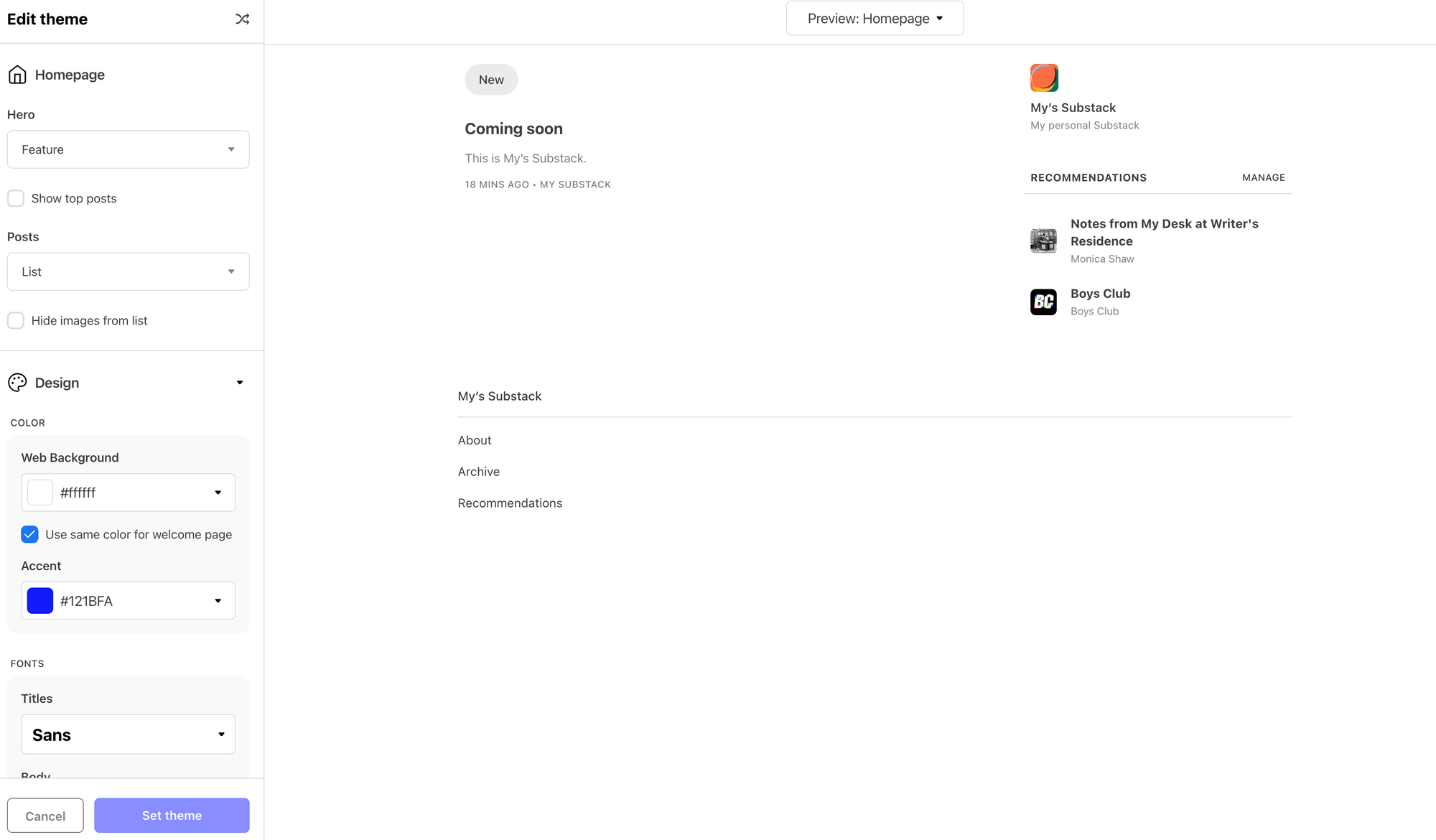
Task: Check Hide images from list
Action: [16, 320]
